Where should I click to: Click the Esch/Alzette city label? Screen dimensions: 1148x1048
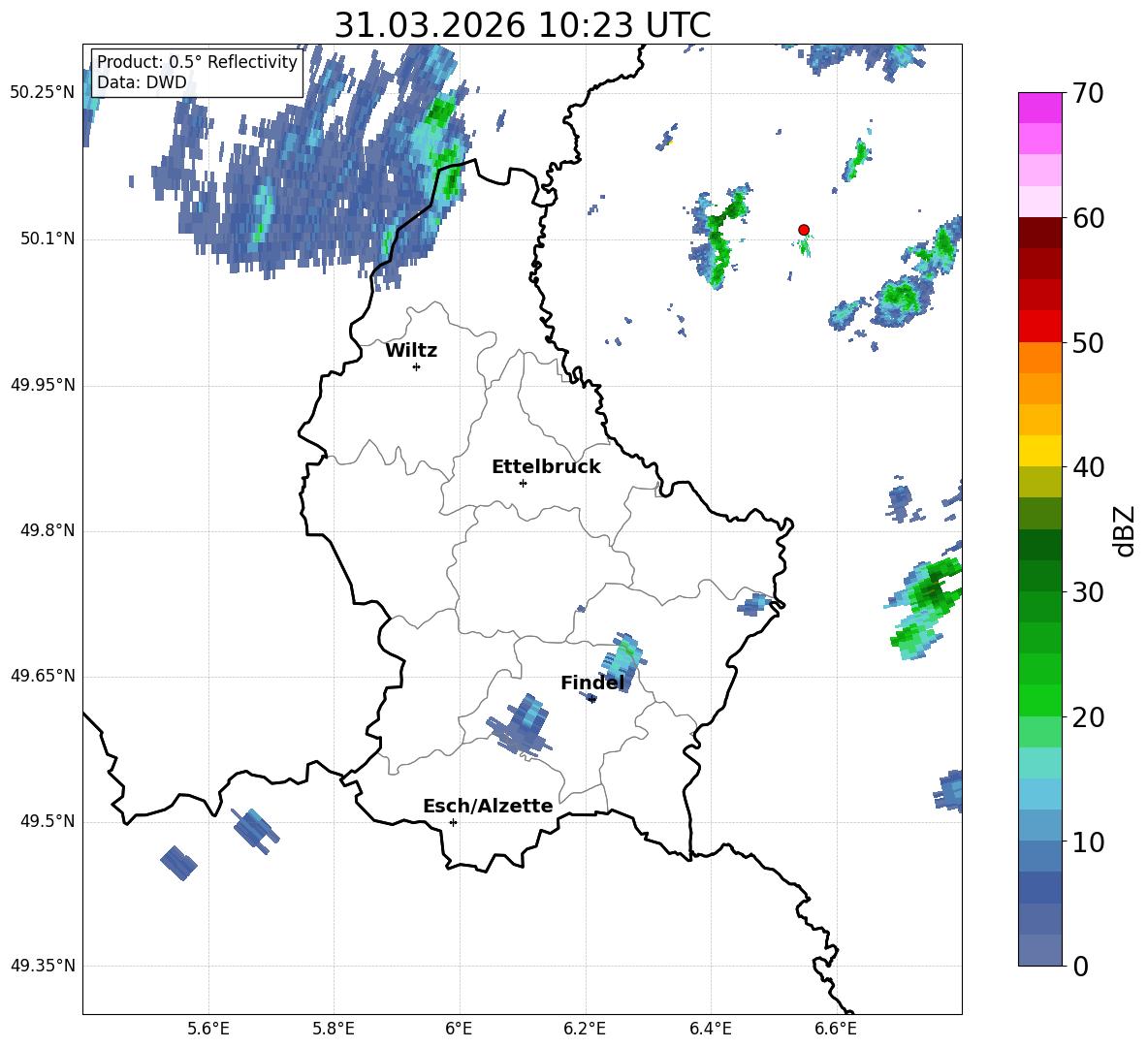(x=488, y=806)
